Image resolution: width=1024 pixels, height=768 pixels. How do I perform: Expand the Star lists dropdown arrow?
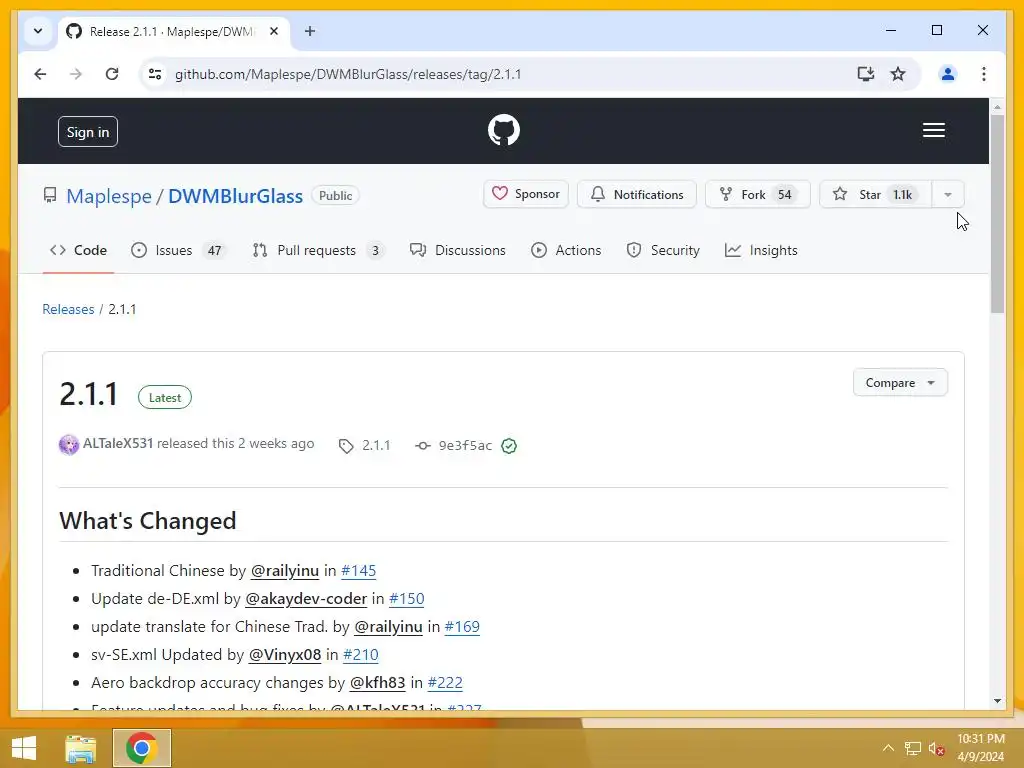(x=948, y=194)
